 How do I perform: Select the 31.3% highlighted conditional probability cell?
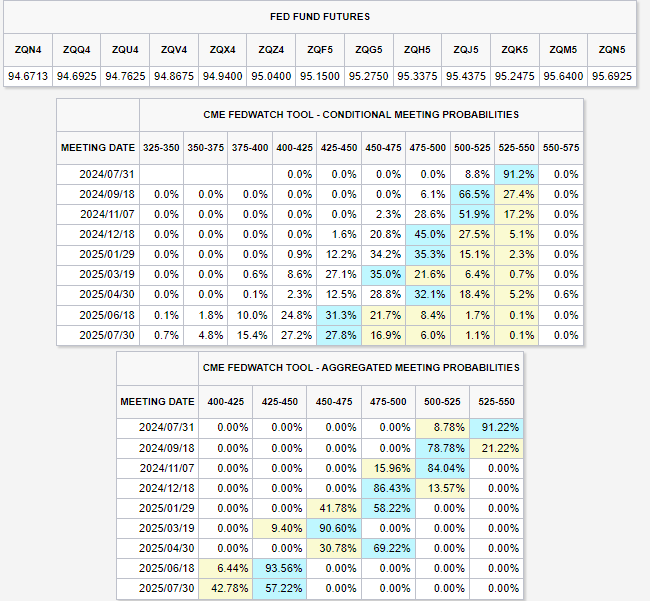pos(339,314)
